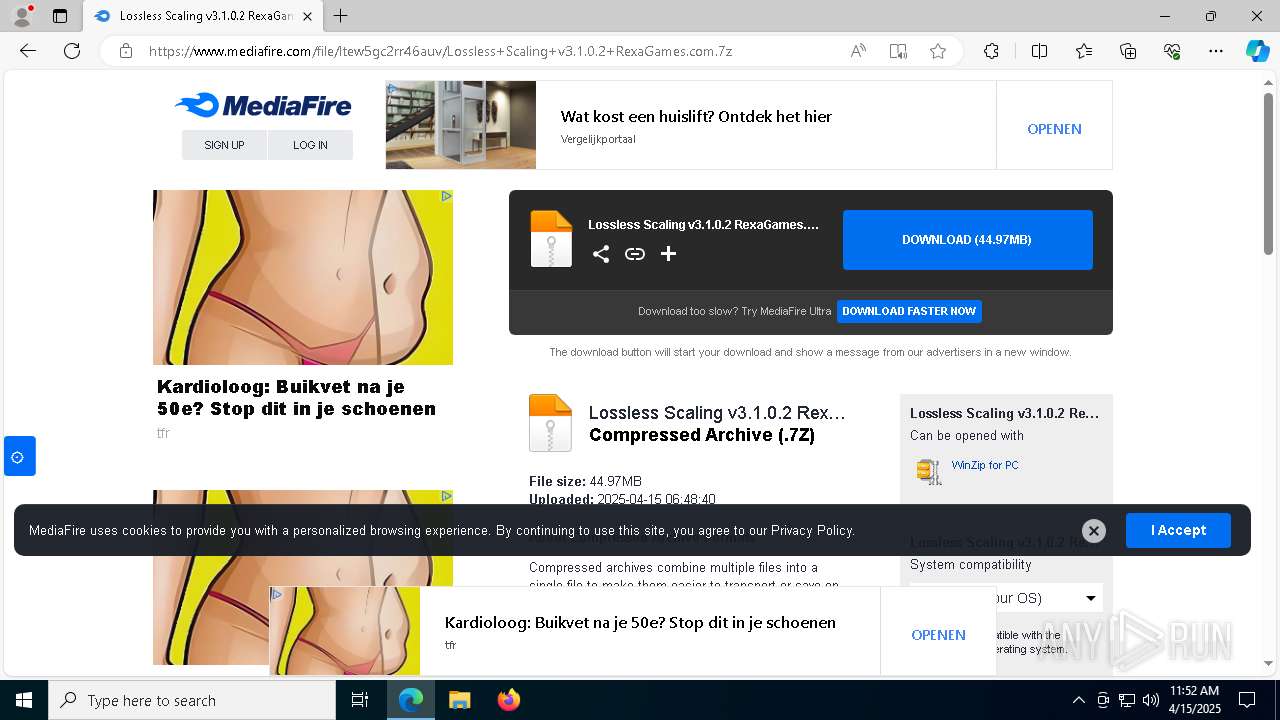
Task: Click the copy link icon
Action: (x=635, y=254)
